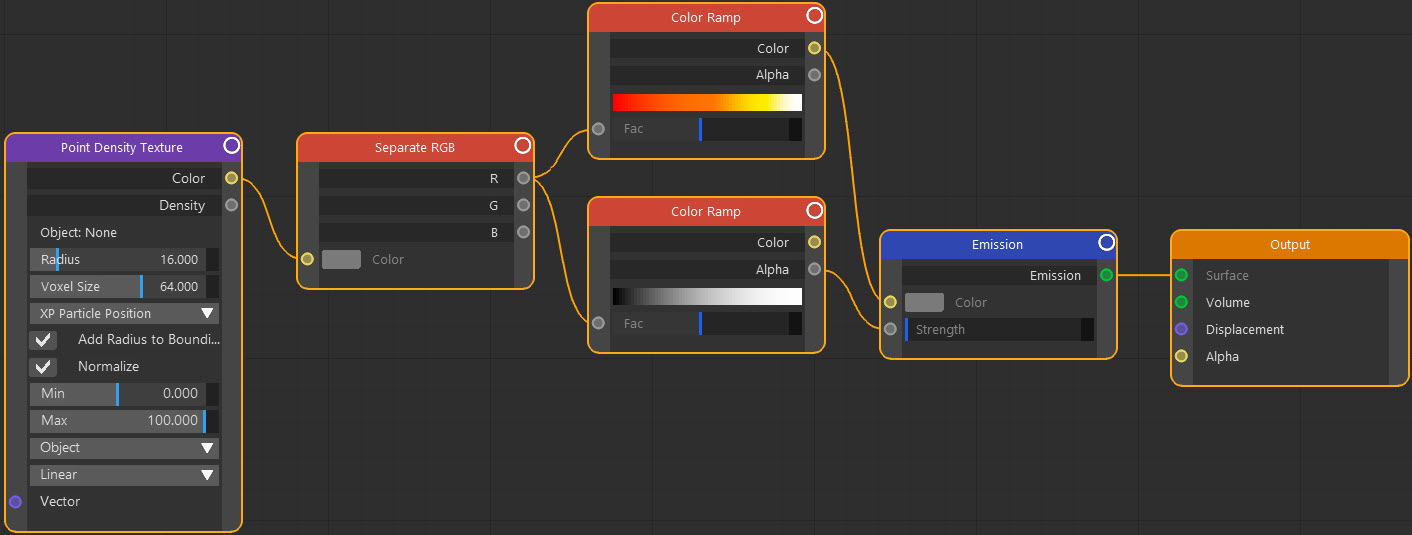Click the Separate RGB B output socket
The height and width of the screenshot is (535, 1412).
(523, 232)
